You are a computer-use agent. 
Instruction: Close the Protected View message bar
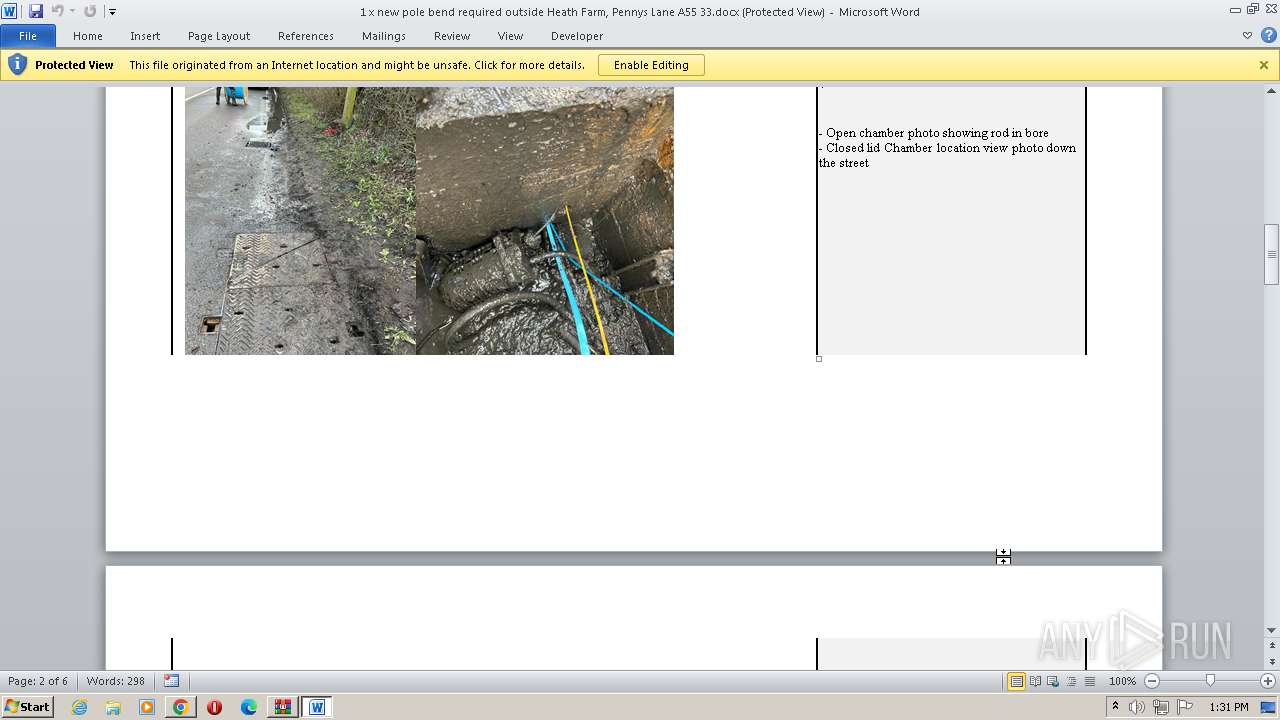click(x=1264, y=65)
